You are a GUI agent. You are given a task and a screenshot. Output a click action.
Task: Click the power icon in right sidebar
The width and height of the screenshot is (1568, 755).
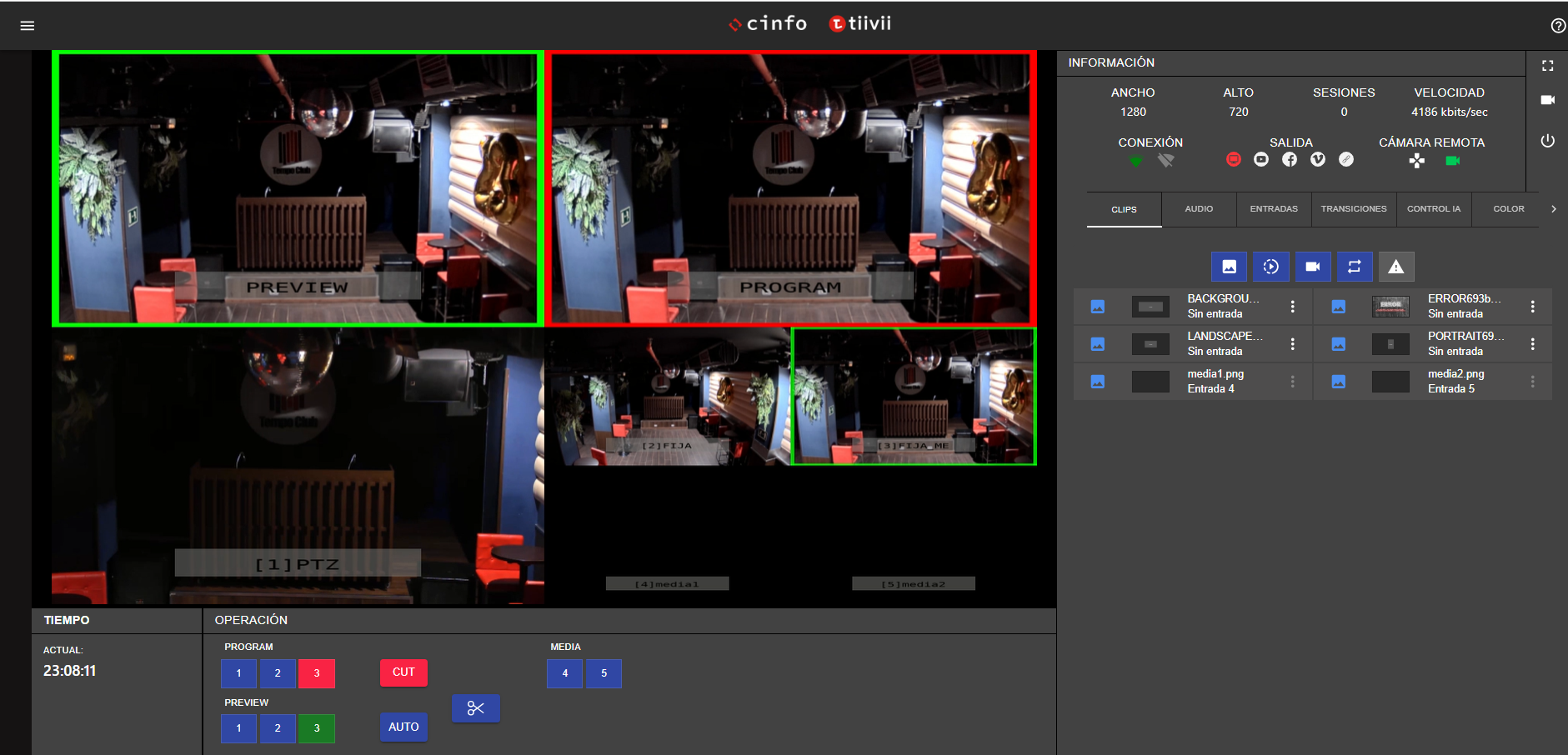pyautogui.click(x=1547, y=141)
